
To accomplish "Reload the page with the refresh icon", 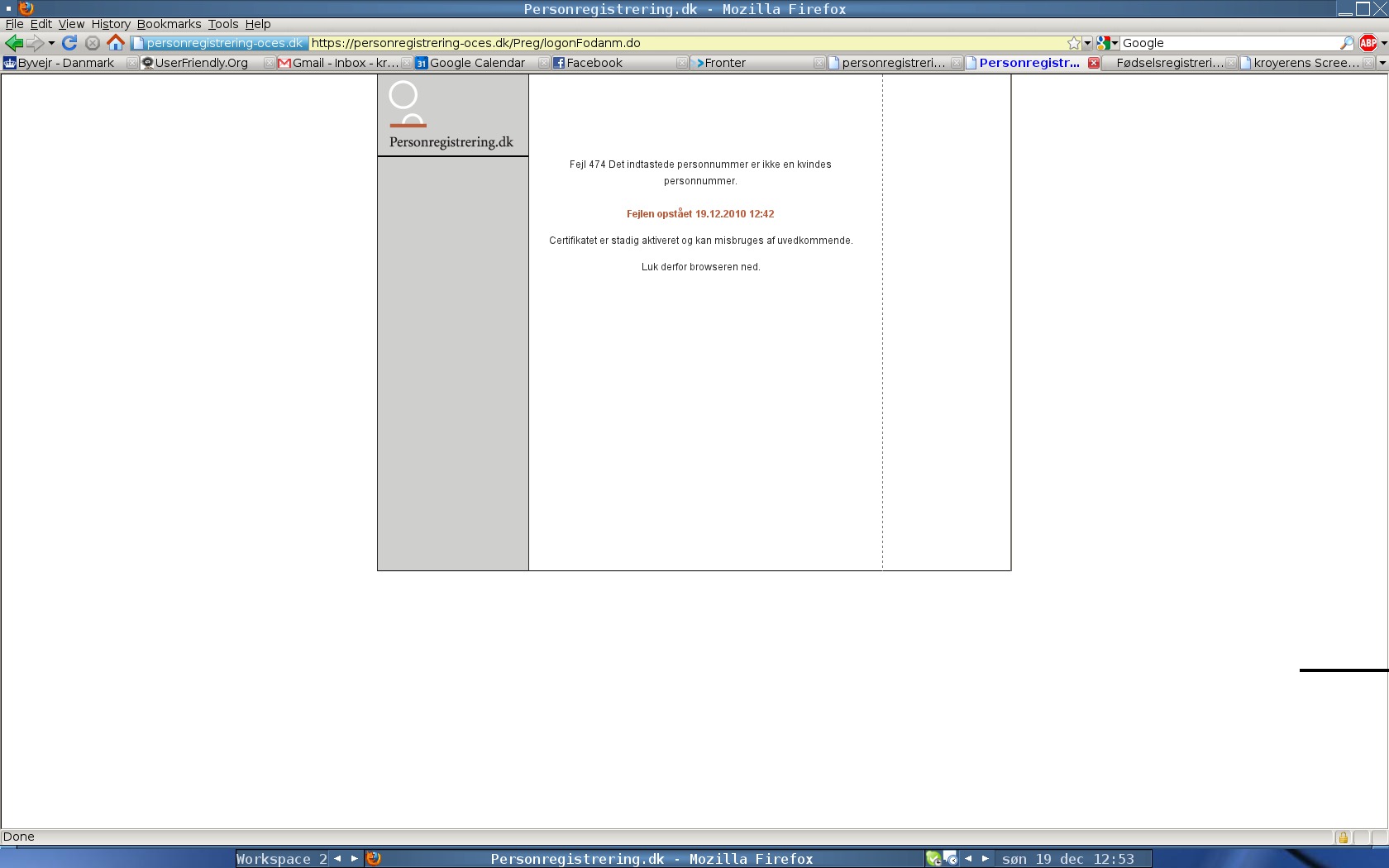I will (x=69, y=43).
